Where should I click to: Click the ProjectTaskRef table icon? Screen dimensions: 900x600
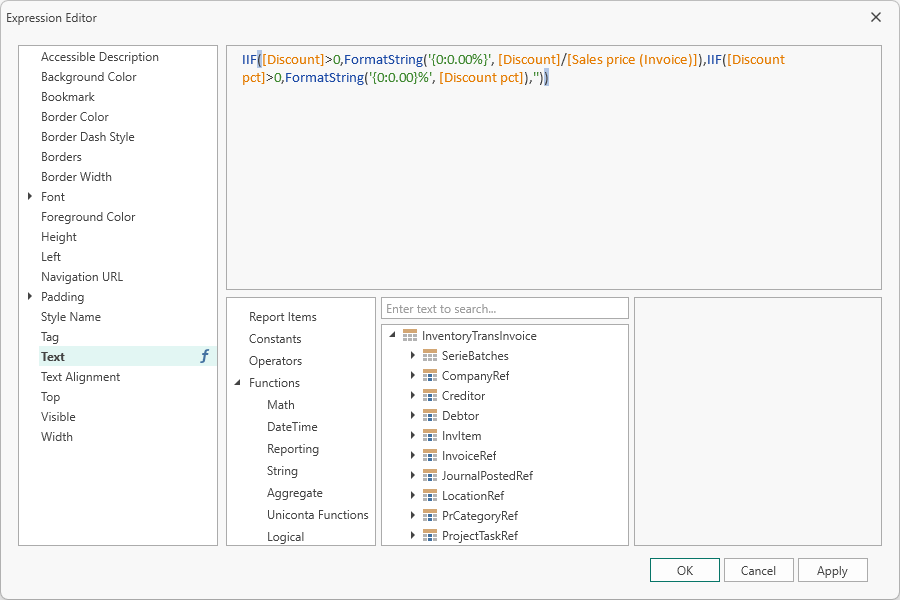[429, 536]
